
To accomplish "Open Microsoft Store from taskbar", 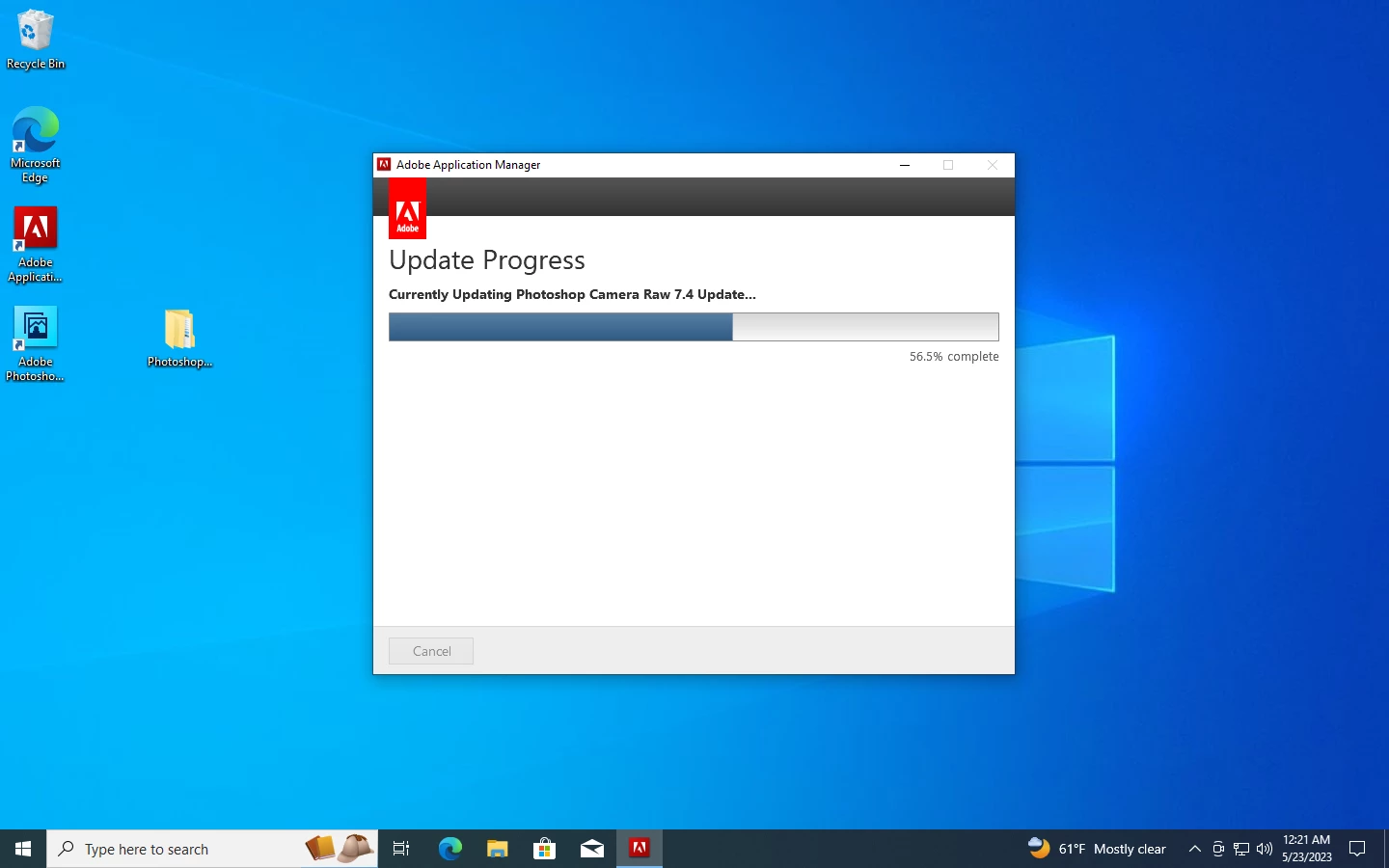I will [544, 849].
